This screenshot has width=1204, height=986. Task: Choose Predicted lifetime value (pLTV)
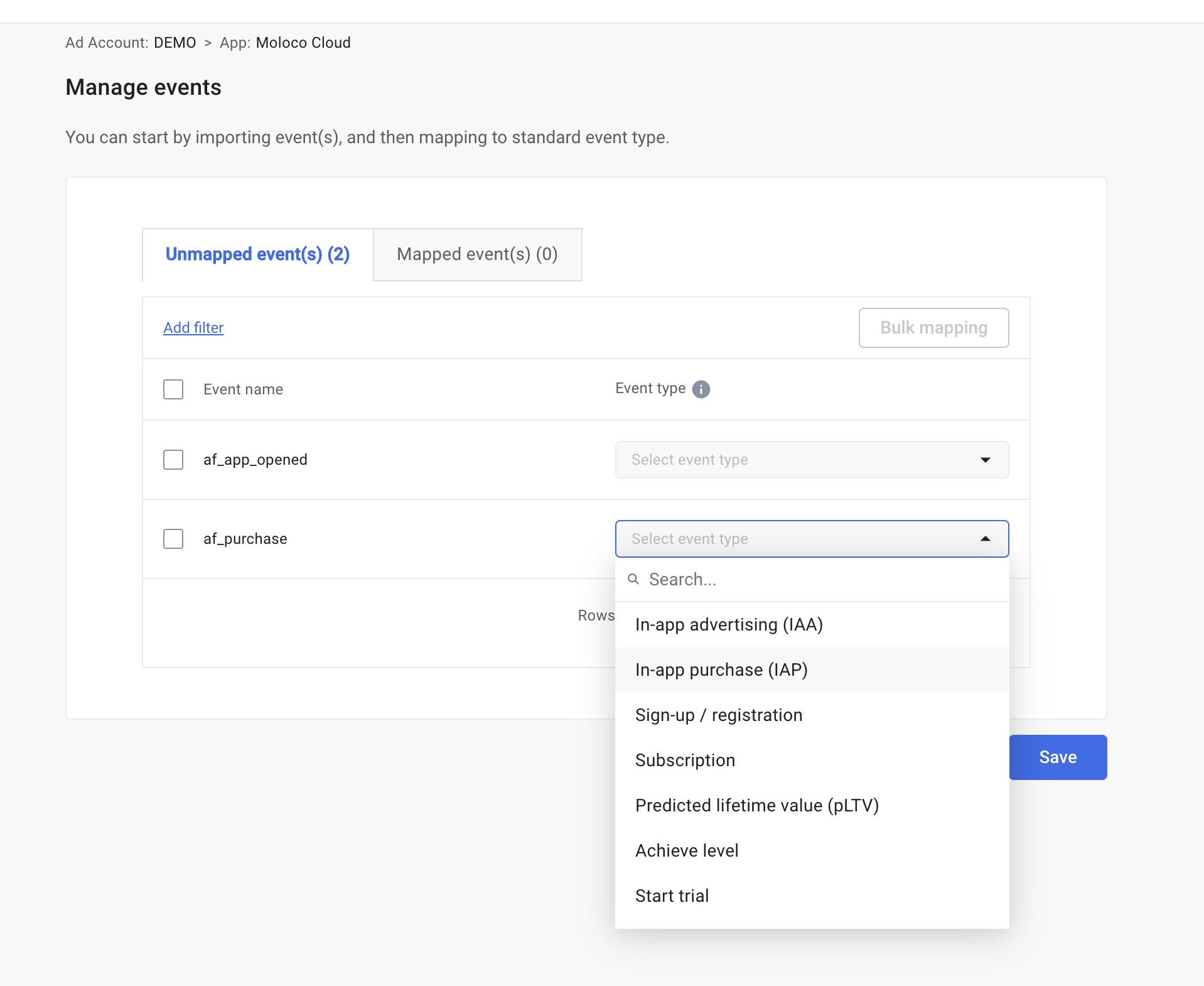pos(756,806)
